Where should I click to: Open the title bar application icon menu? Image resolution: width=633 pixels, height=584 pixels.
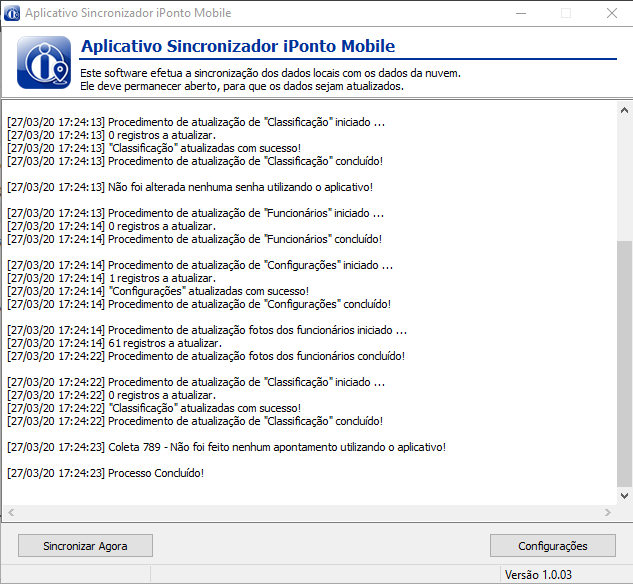click(13, 13)
